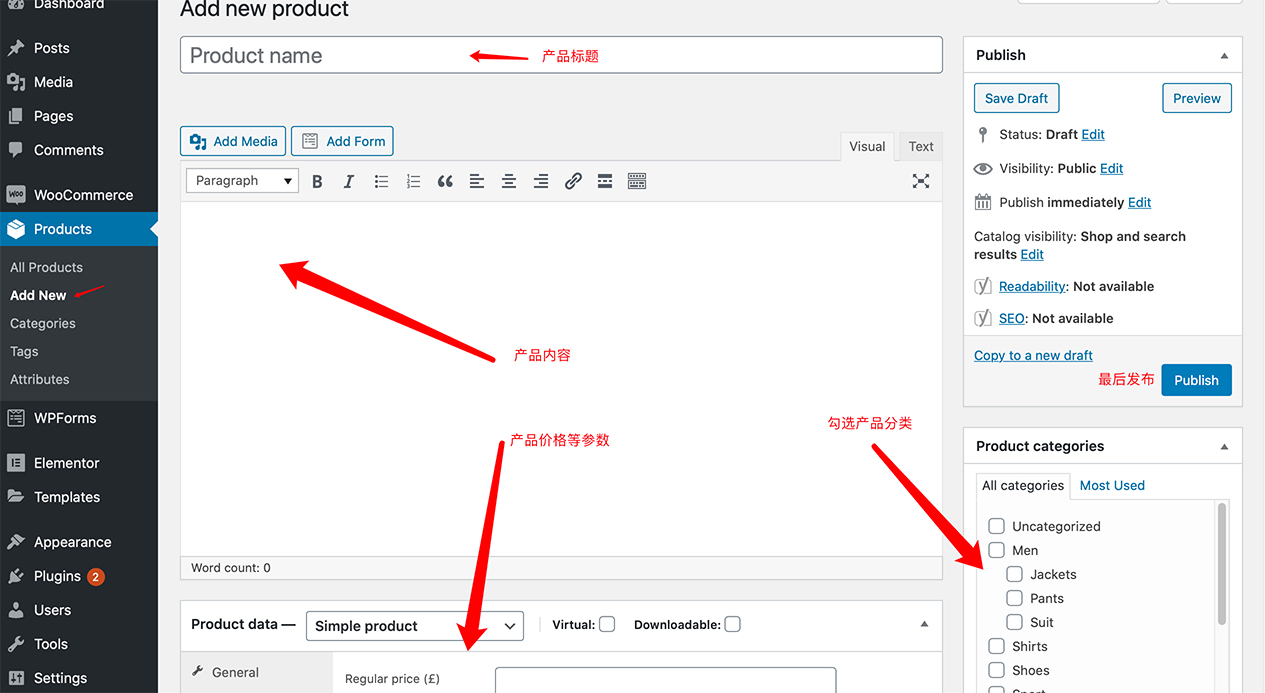The image size is (1265, 693).
Task: Click the Regular price field
Action: (x=665, y=680)
